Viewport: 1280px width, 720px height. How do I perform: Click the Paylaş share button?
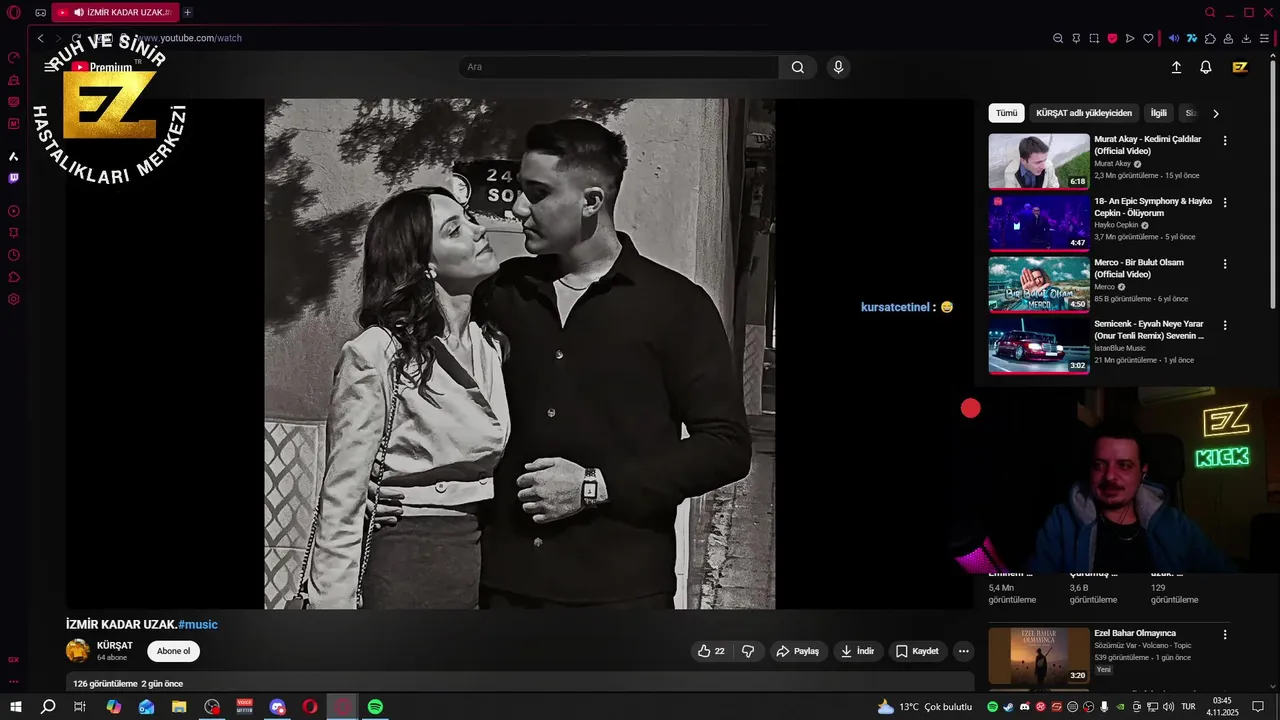[x=798, y=651]
